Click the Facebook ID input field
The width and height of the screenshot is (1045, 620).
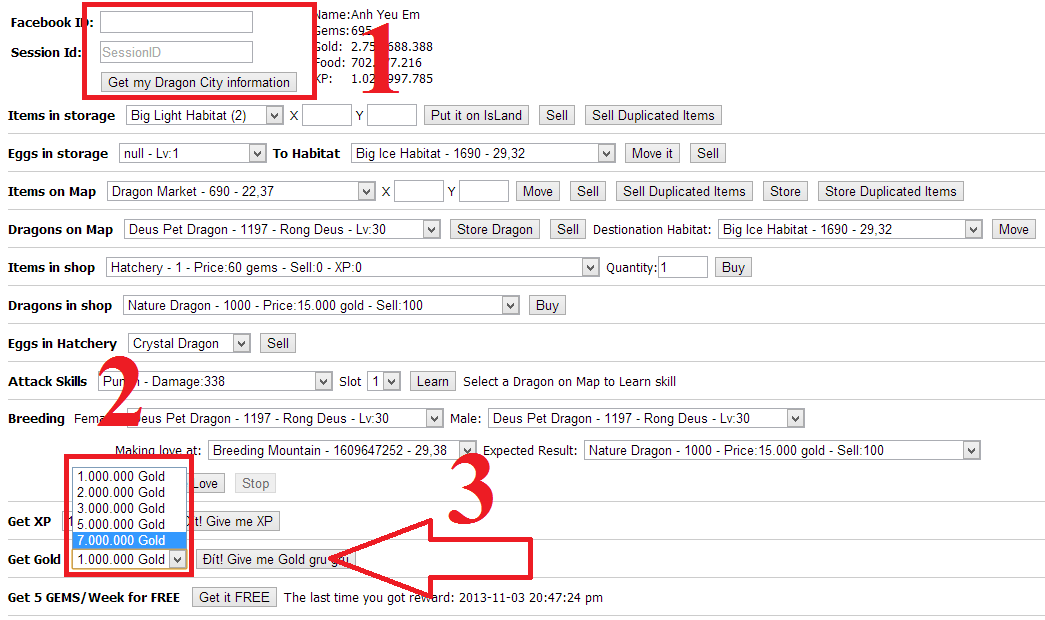tap(177, 22)
